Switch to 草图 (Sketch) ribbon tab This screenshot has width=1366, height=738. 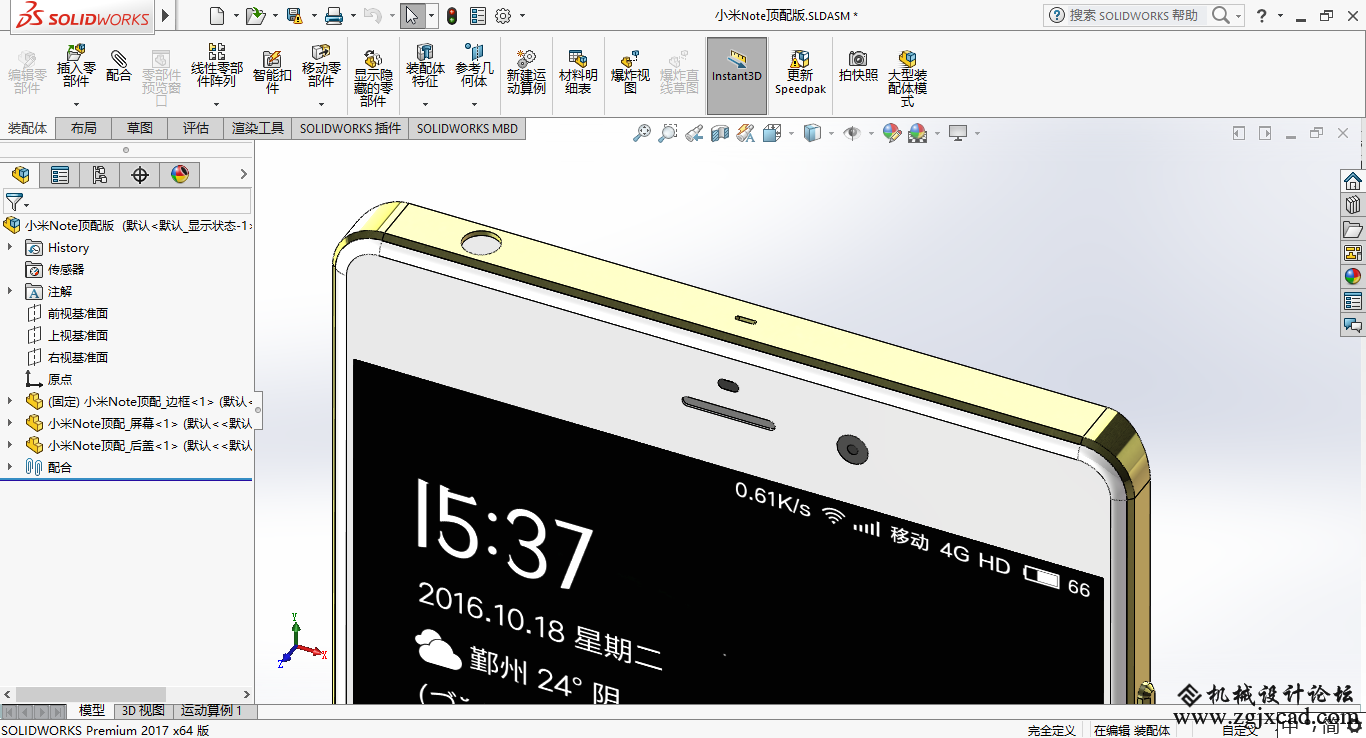[140, 128]
